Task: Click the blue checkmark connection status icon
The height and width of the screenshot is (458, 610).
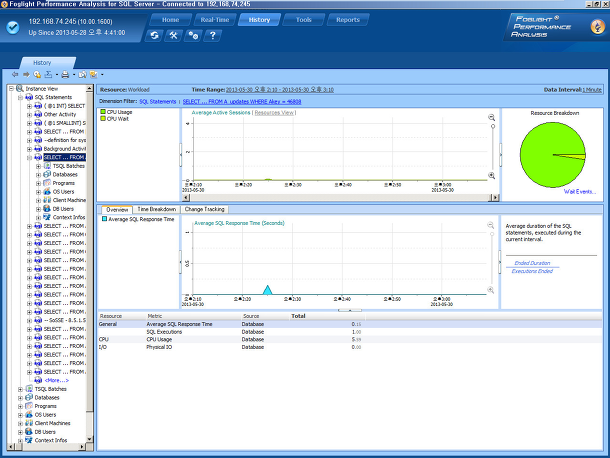Action: point(13,27)
